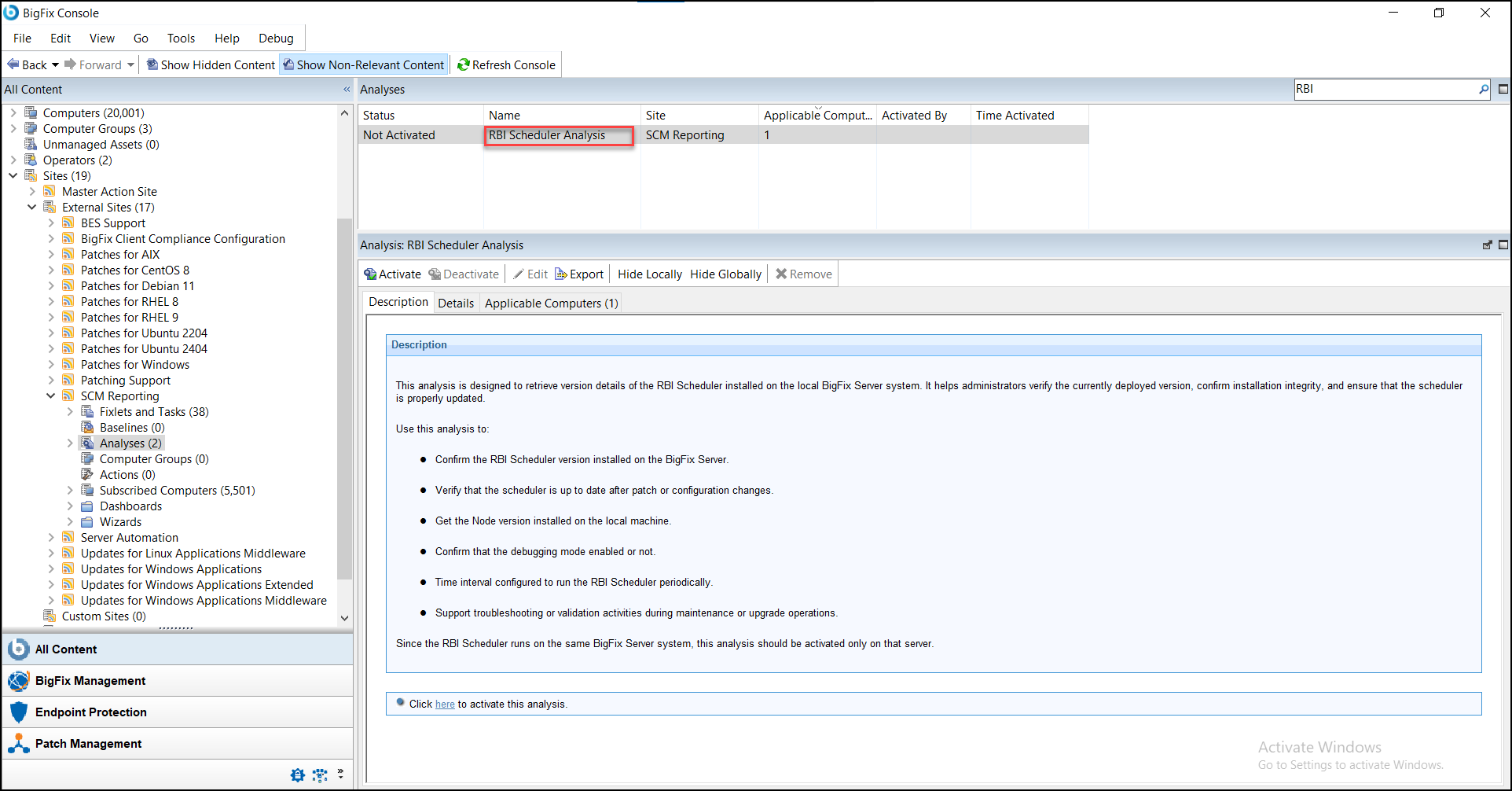The image size is (1512, 791).
Task: Collapse the Sites (19) node
Action: click(x=13, y=176)
